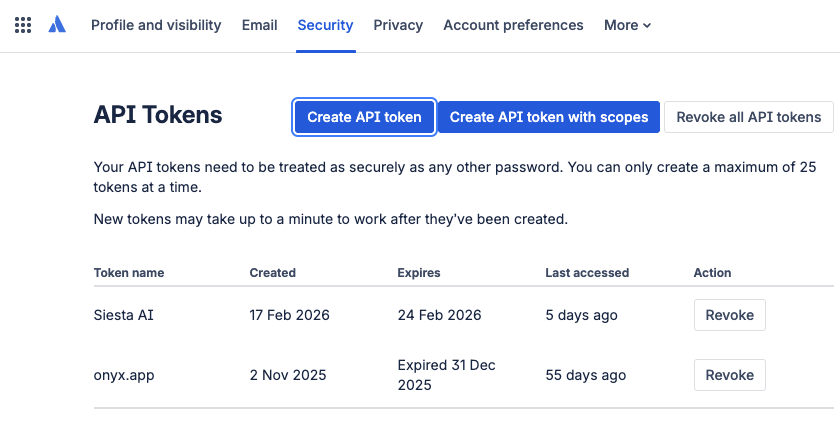Open the Profile and visibility tab
The image size is (840, 423).
[x=156, y=25]
